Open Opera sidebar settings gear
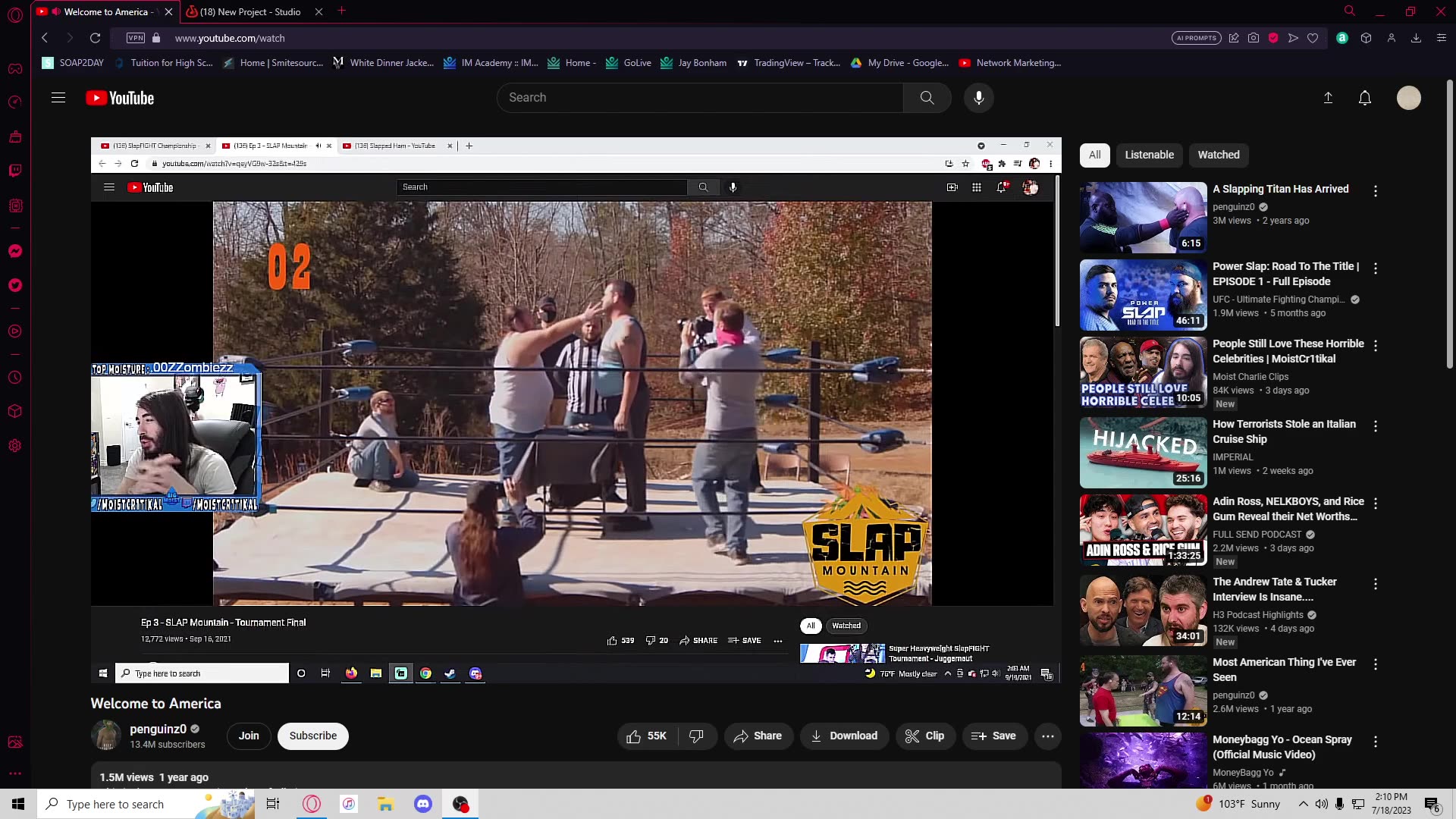The image size is (1456, 819). tap(15, 446)
